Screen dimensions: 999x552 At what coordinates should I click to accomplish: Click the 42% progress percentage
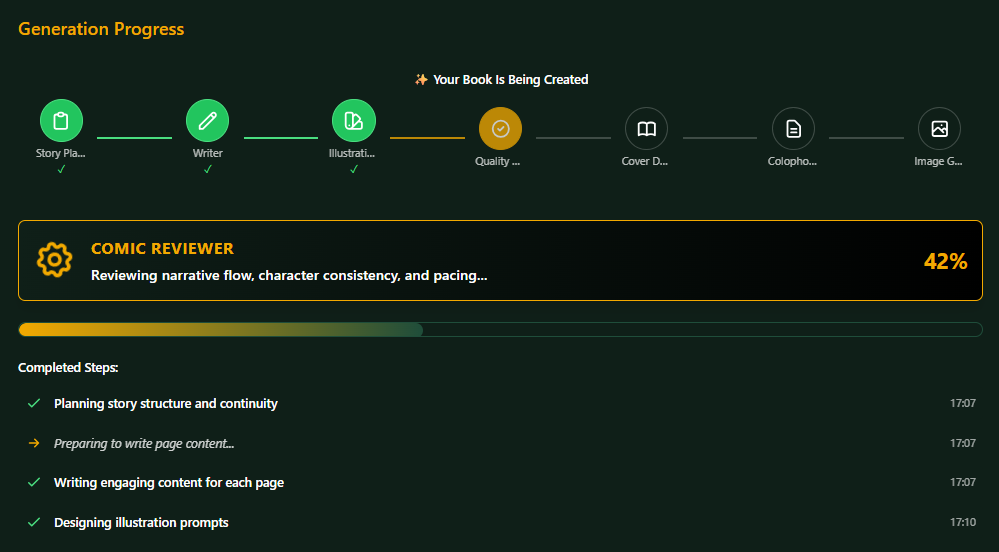[x=945, y=261]
